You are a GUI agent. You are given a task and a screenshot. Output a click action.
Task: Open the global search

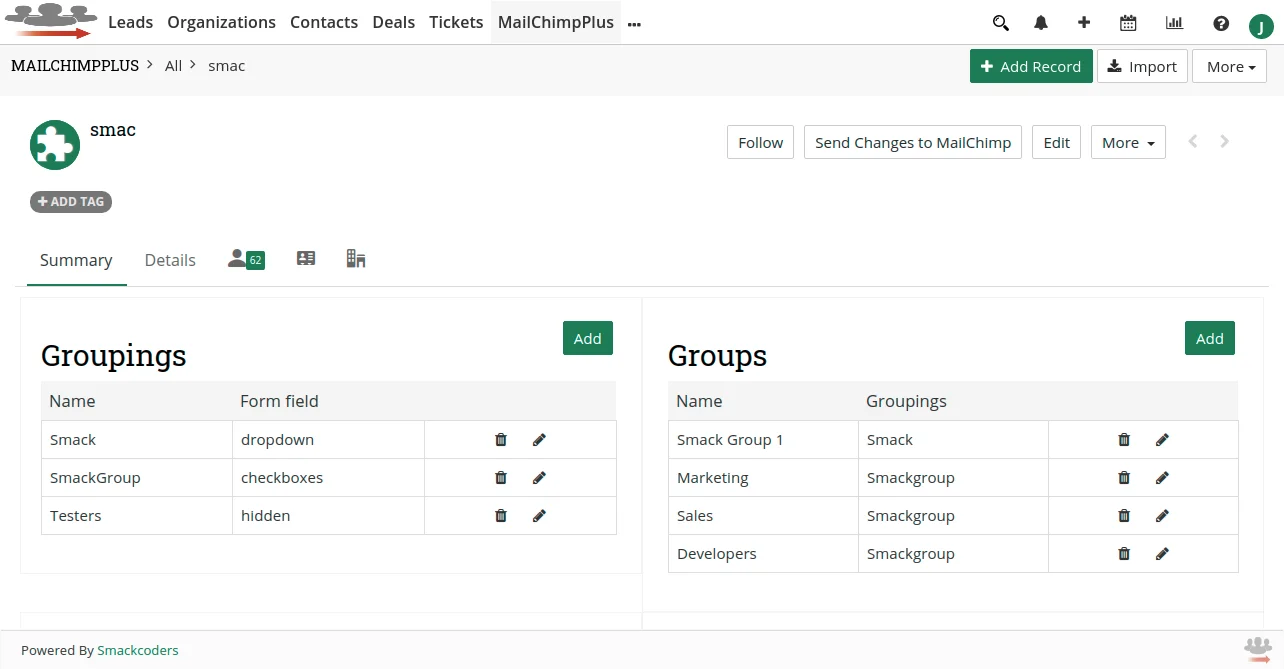click(x=1000, y=22)
